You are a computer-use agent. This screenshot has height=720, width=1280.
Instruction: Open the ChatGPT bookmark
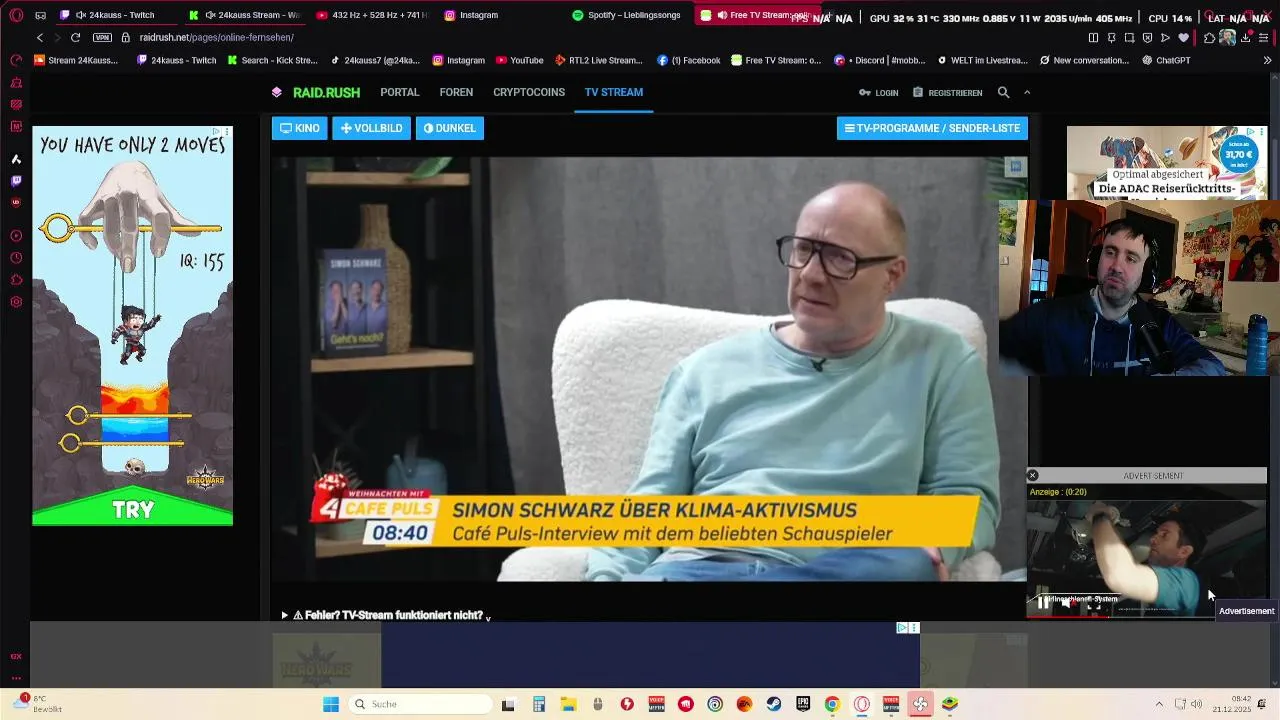click(1165, 60)
